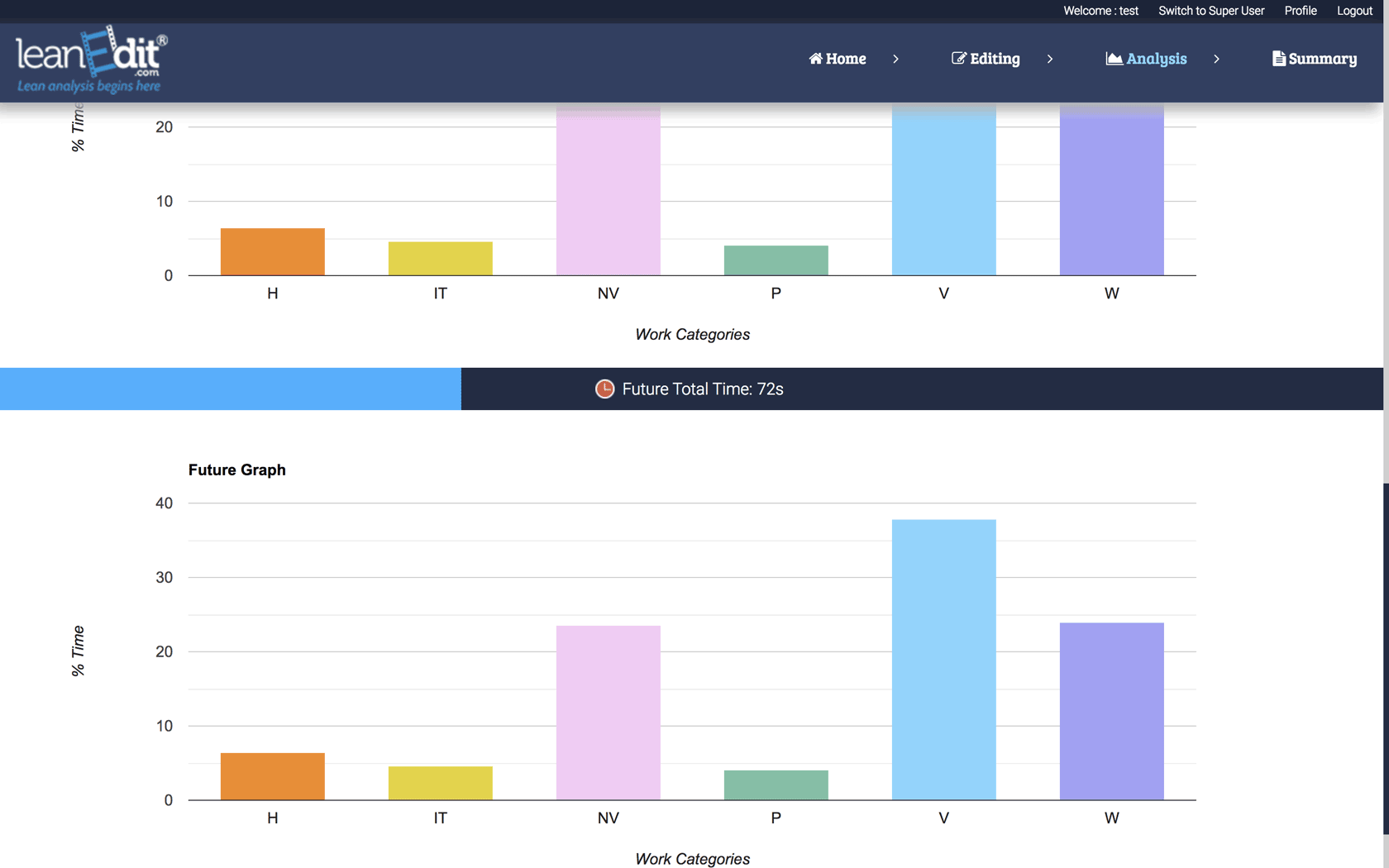This screenshot has height=868, width=1389.
Task: Click the purple W bar in Future Graph
Action: [x=1112, y=711]
